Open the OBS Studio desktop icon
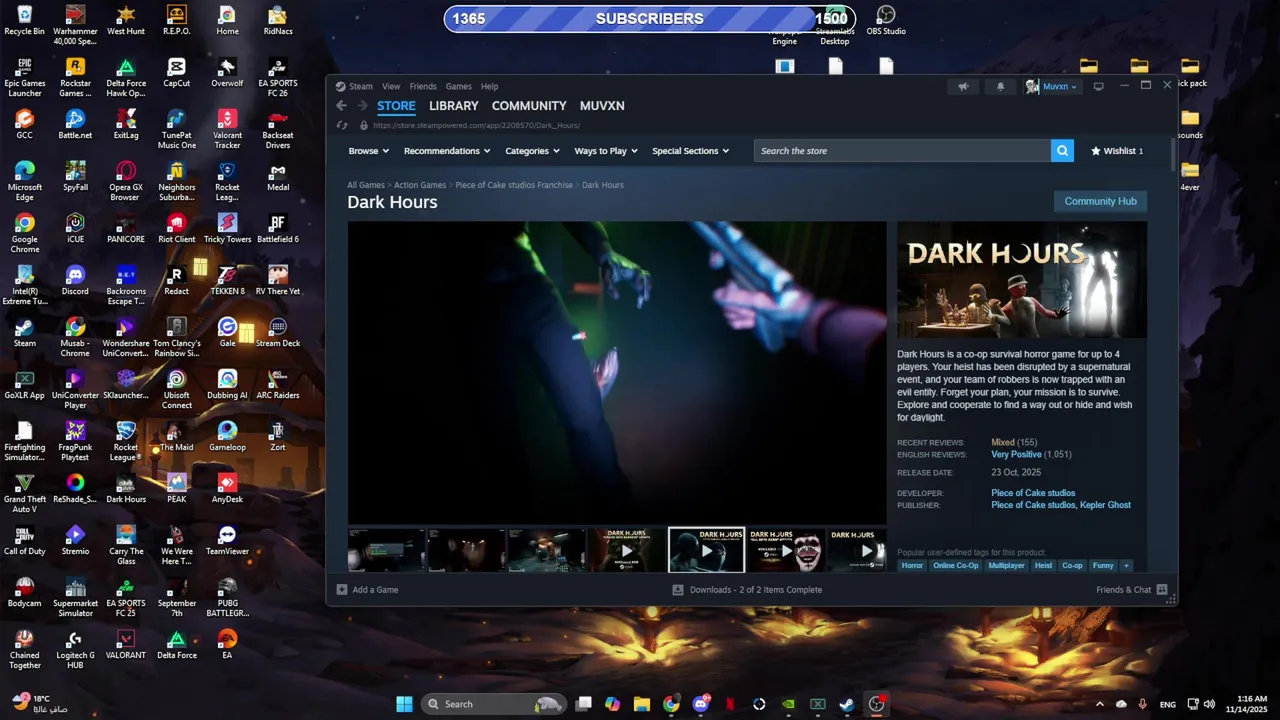The image size is (1280, 720). (886, 21)
